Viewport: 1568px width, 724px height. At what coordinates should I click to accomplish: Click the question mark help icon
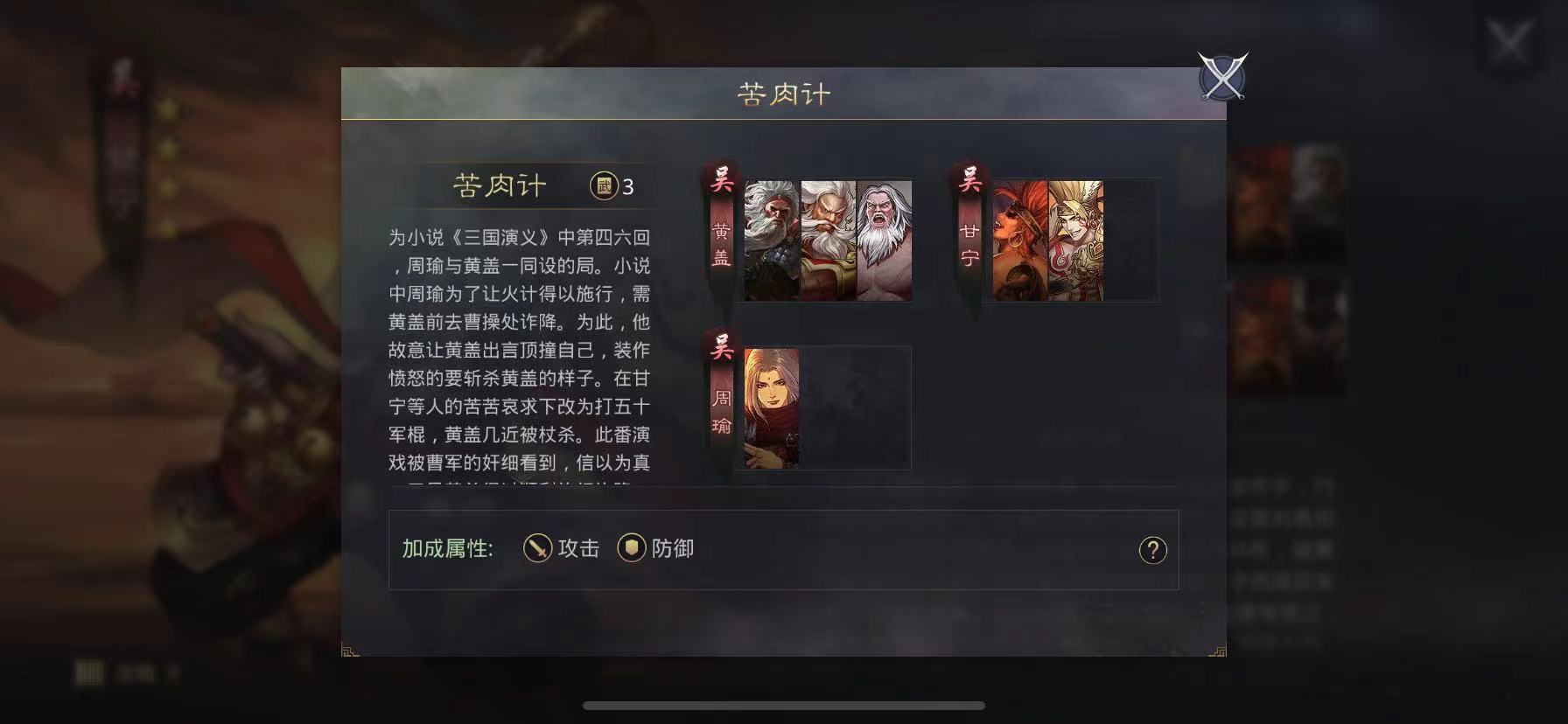pyautogui.click(x=1152, y=550)
